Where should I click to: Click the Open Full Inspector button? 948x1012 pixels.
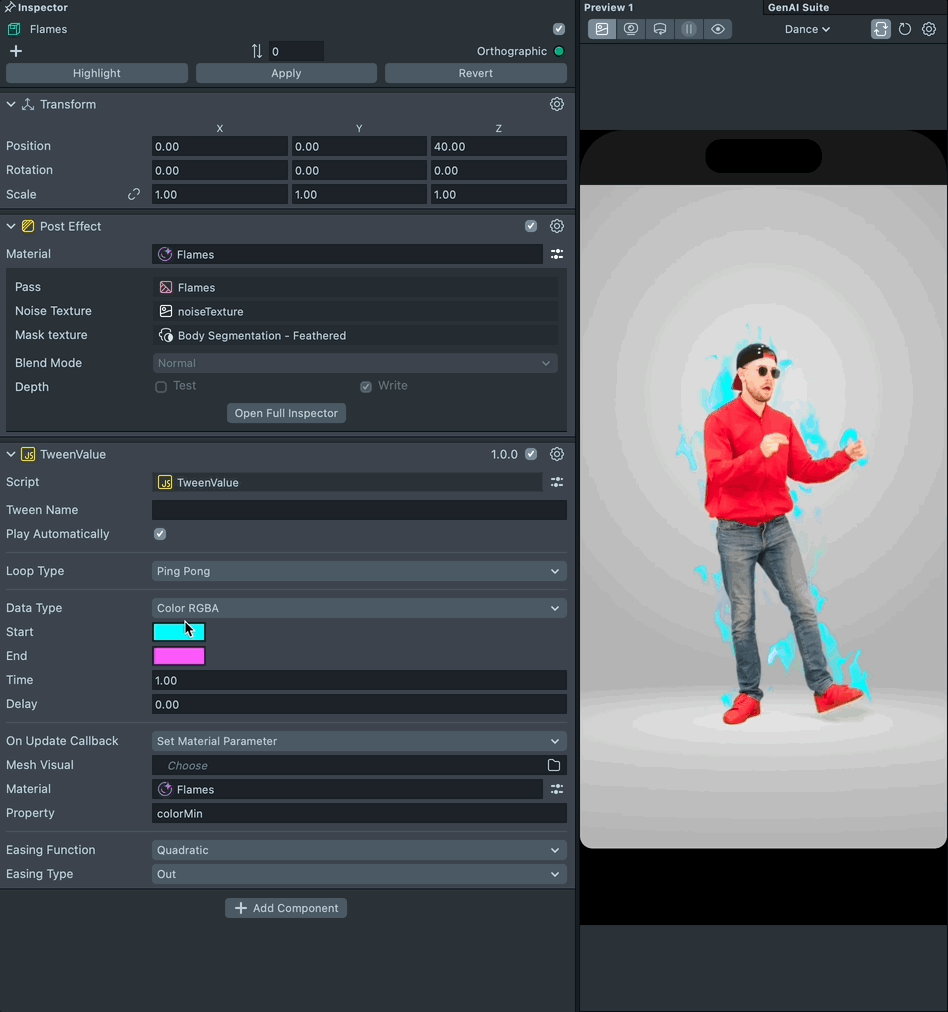pyautogui.click(x=286, y=413)
